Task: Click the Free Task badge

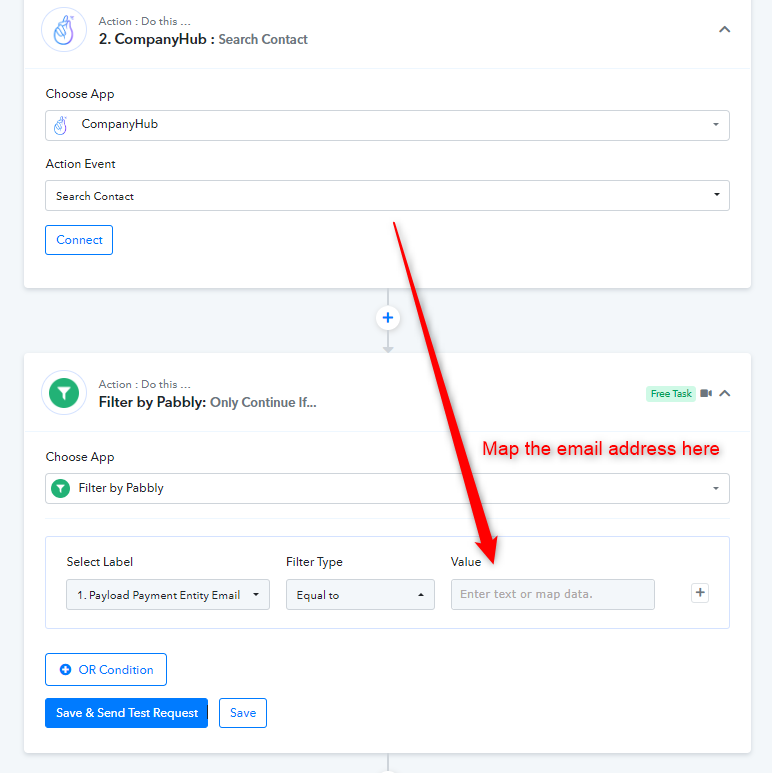Action: coord(670,393)
